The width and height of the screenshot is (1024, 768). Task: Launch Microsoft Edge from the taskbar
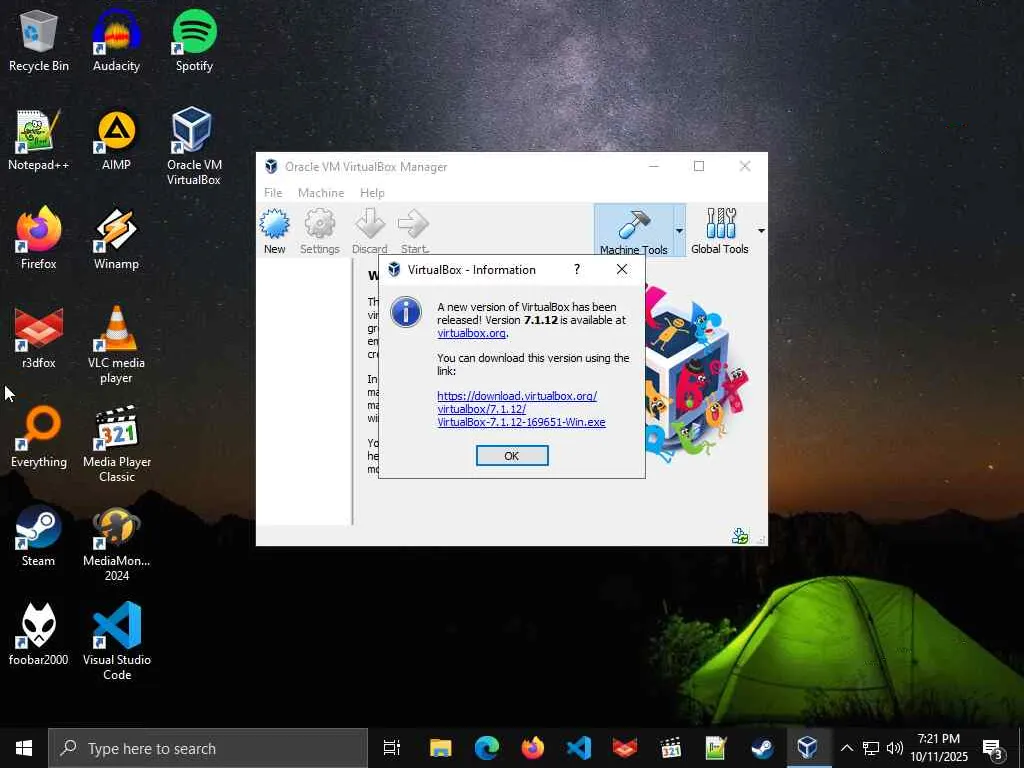(487, 748)
